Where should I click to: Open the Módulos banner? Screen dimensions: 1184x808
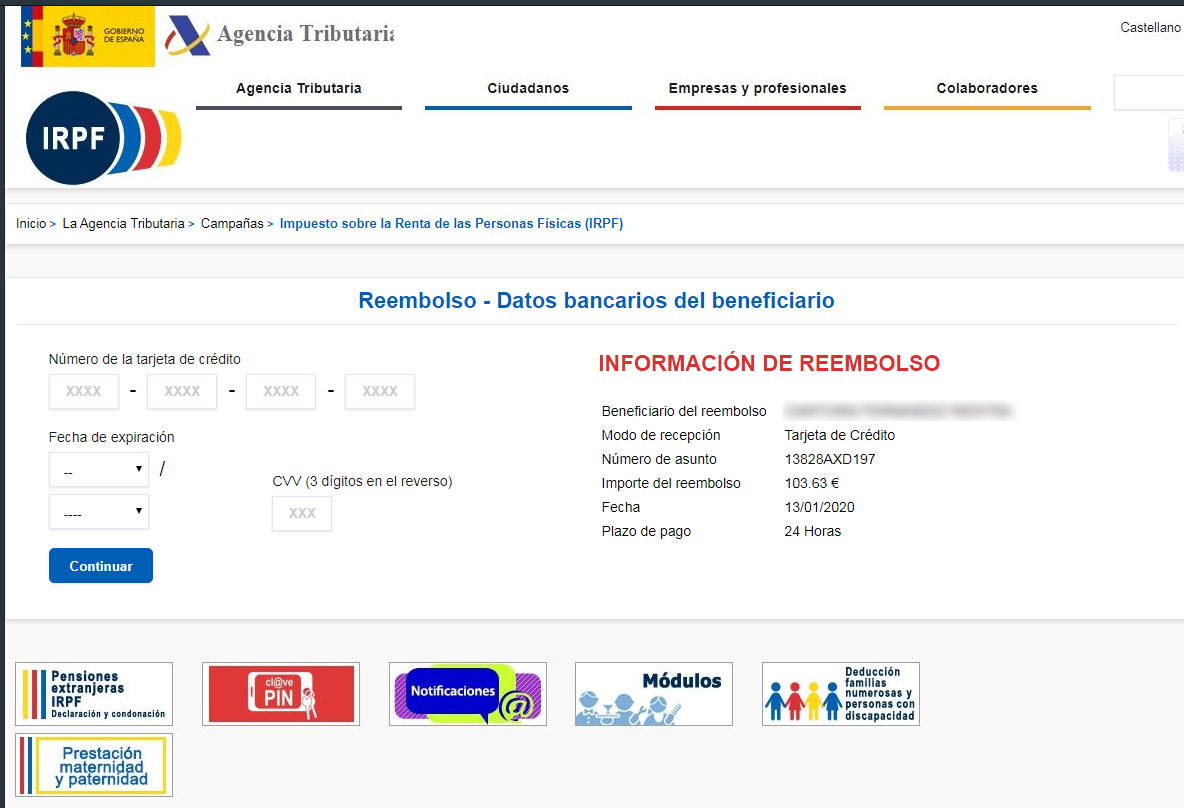click(x=653, y=694)
